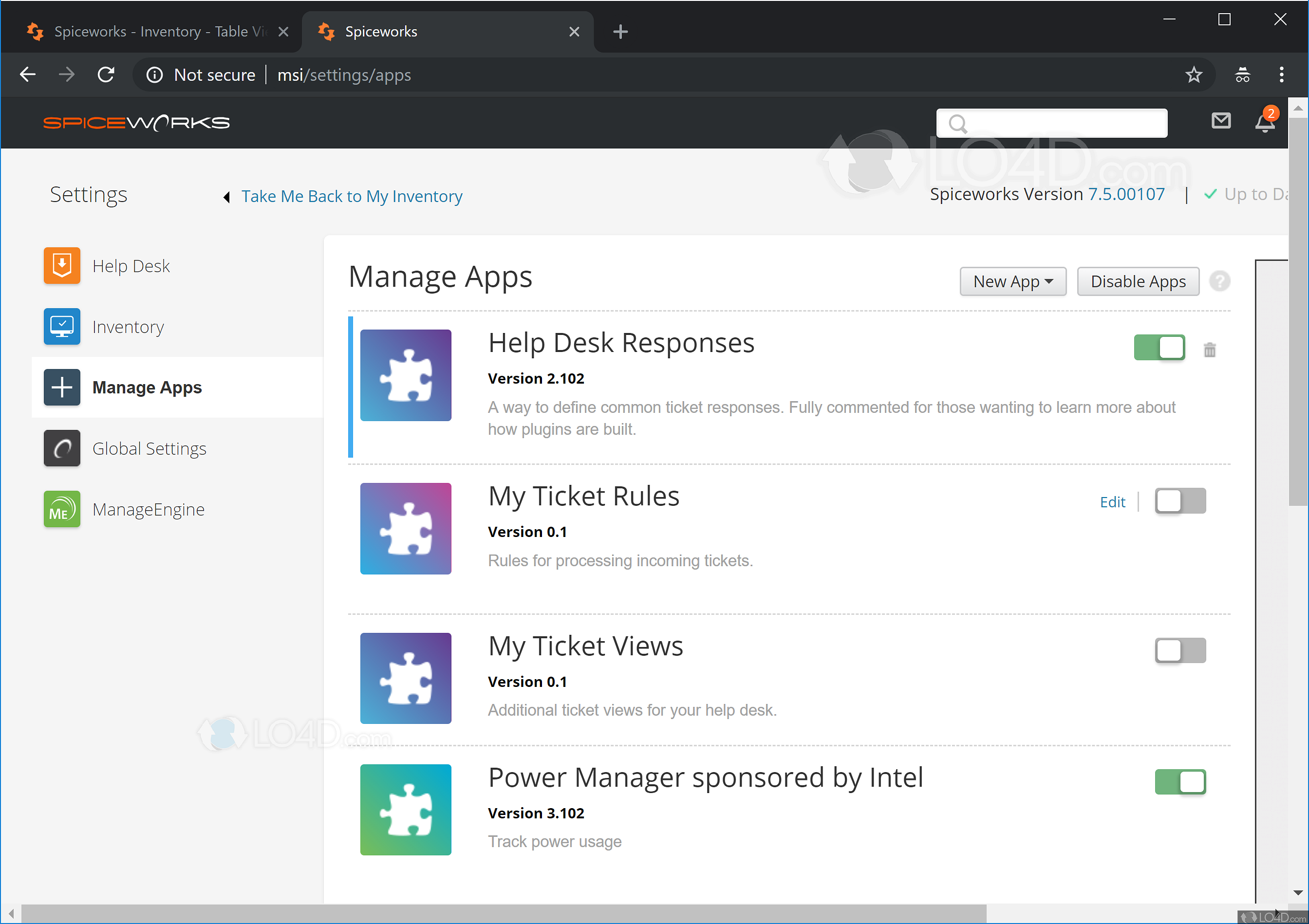This screenshot has height=924, width=1309.
Task: Click the 'Track power usage' description
Action: [x=555, y=841]
